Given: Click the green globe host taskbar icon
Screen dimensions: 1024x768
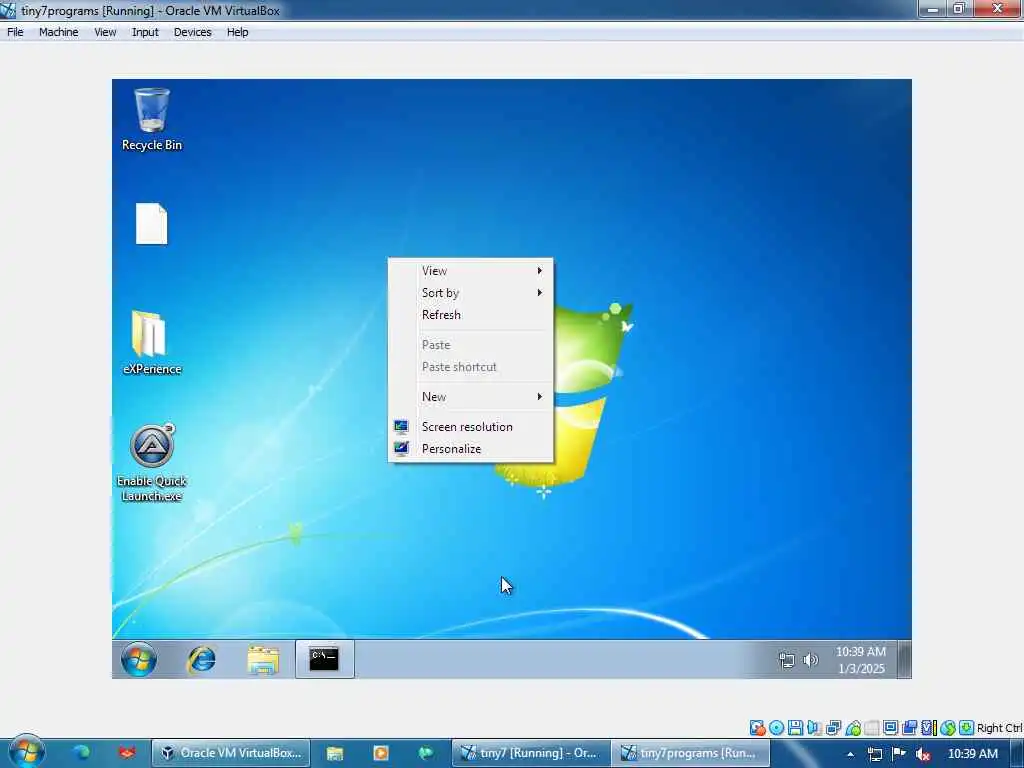Looking at the screenshot, I should point(426,753).
